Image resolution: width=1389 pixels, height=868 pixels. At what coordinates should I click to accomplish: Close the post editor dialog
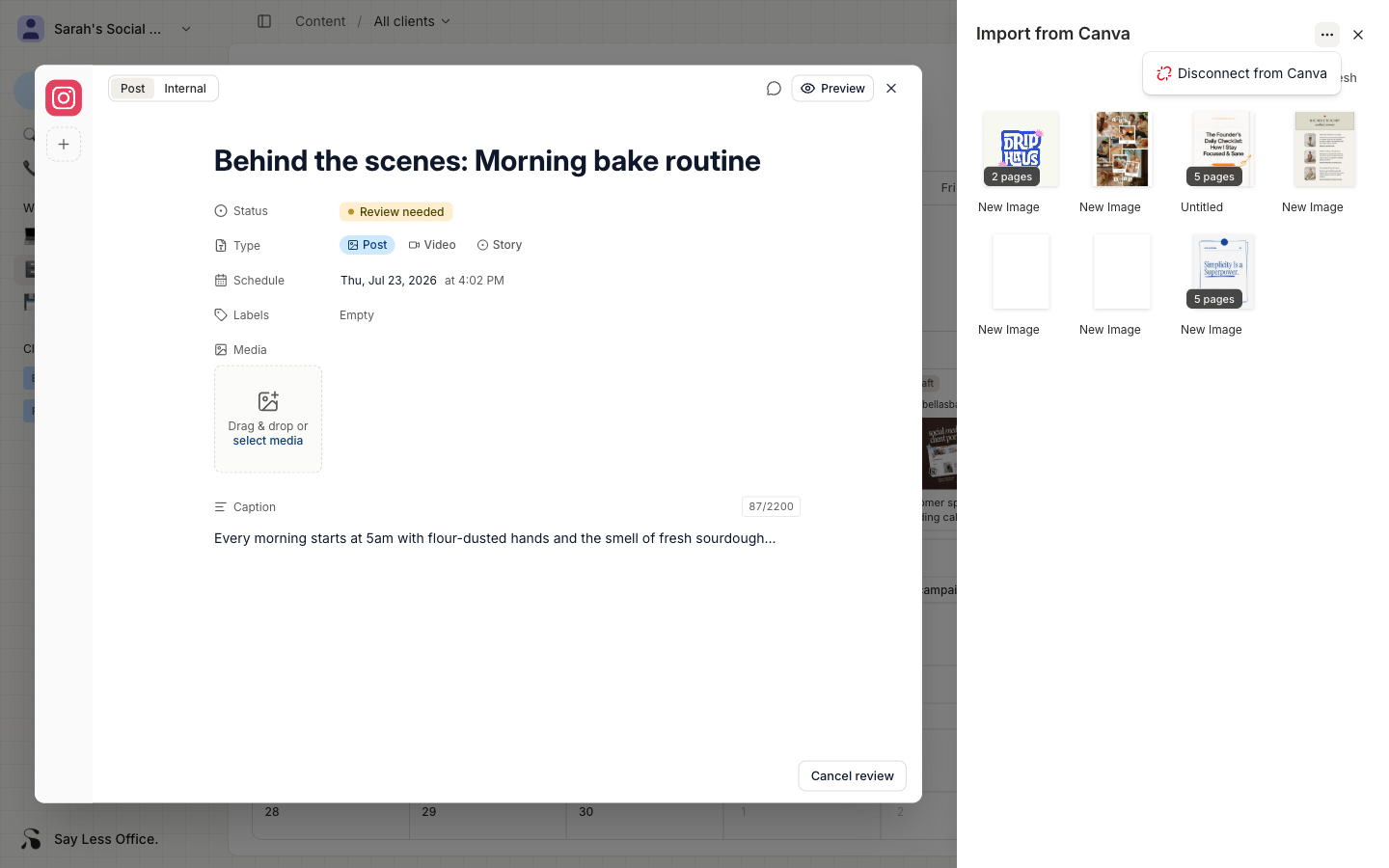click(891, 89)
